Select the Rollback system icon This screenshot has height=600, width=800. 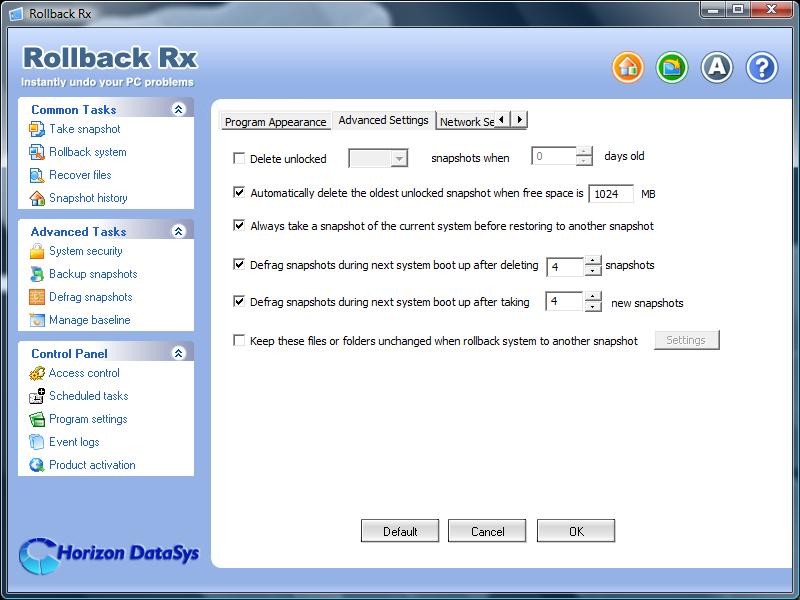click(x=37, y=152)
